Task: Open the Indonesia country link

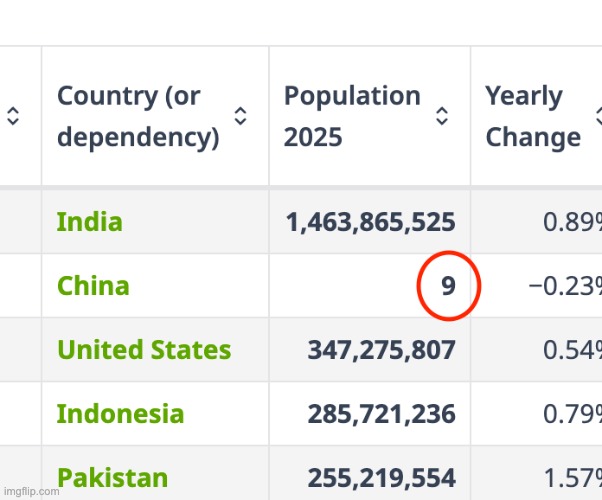Action: 120,414
